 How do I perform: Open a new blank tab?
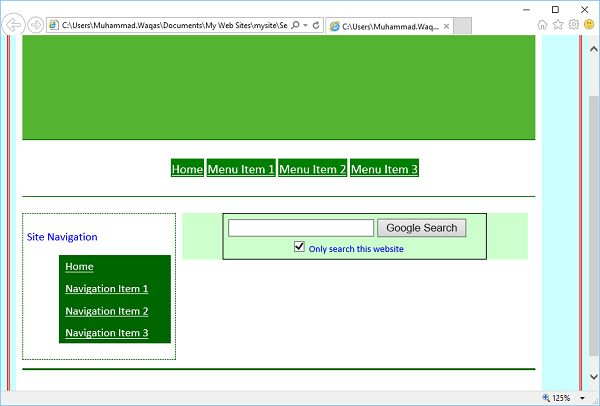462,25
